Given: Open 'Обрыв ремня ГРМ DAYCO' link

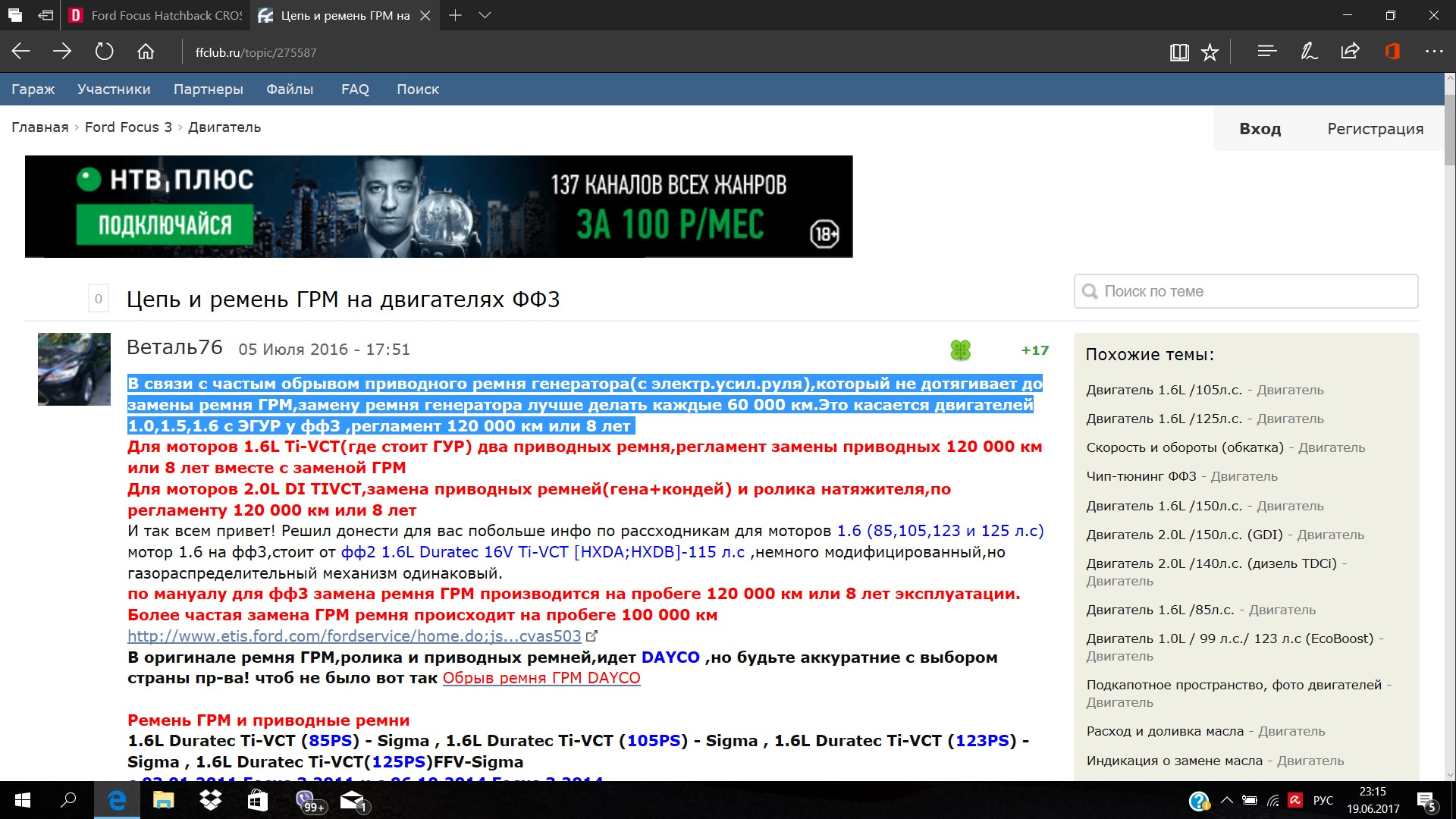Looking at the screenshot, I should (541, 678).
